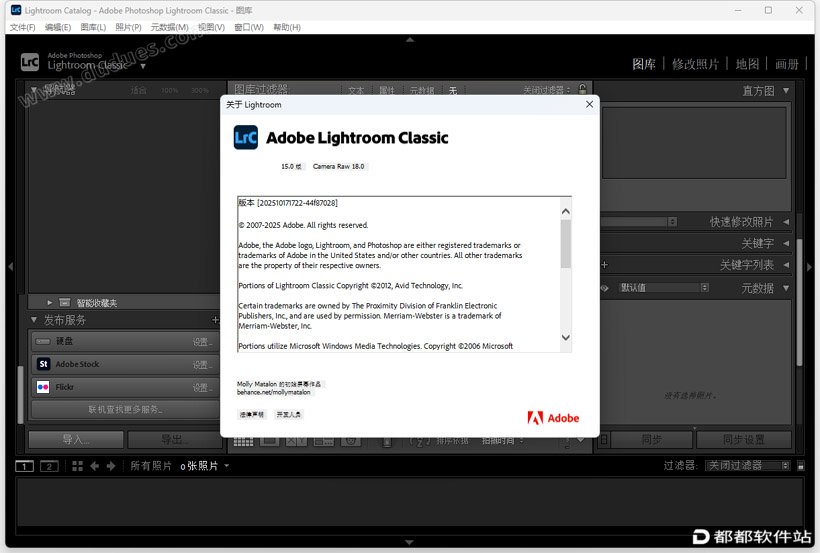Click the 法律声明 button in About dialog
Viewport: 820px width, 553px height.
coord(252,415)
